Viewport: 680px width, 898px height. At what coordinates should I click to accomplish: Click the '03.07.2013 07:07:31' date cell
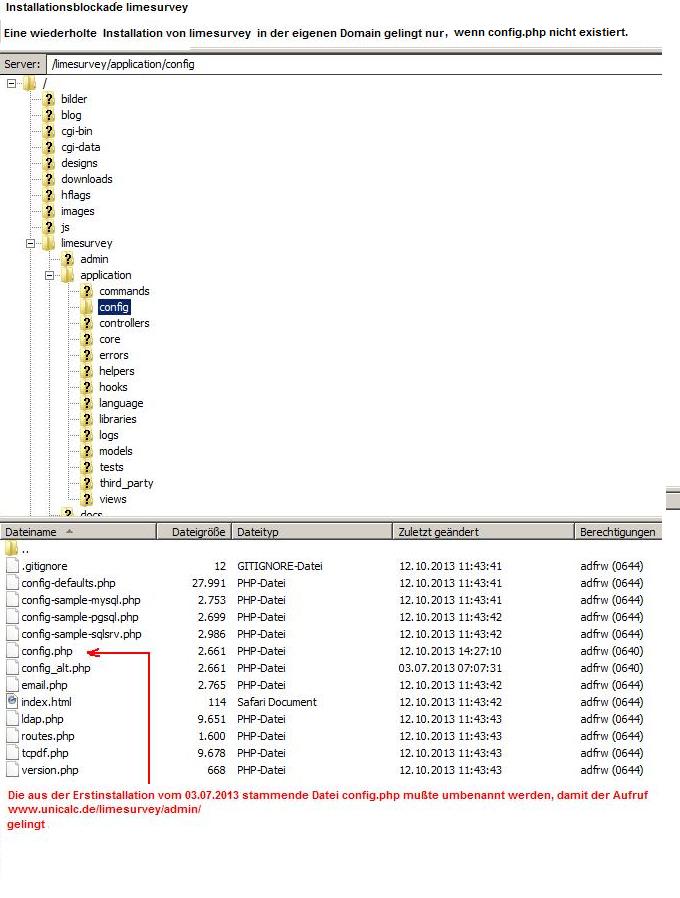[450, 668]
